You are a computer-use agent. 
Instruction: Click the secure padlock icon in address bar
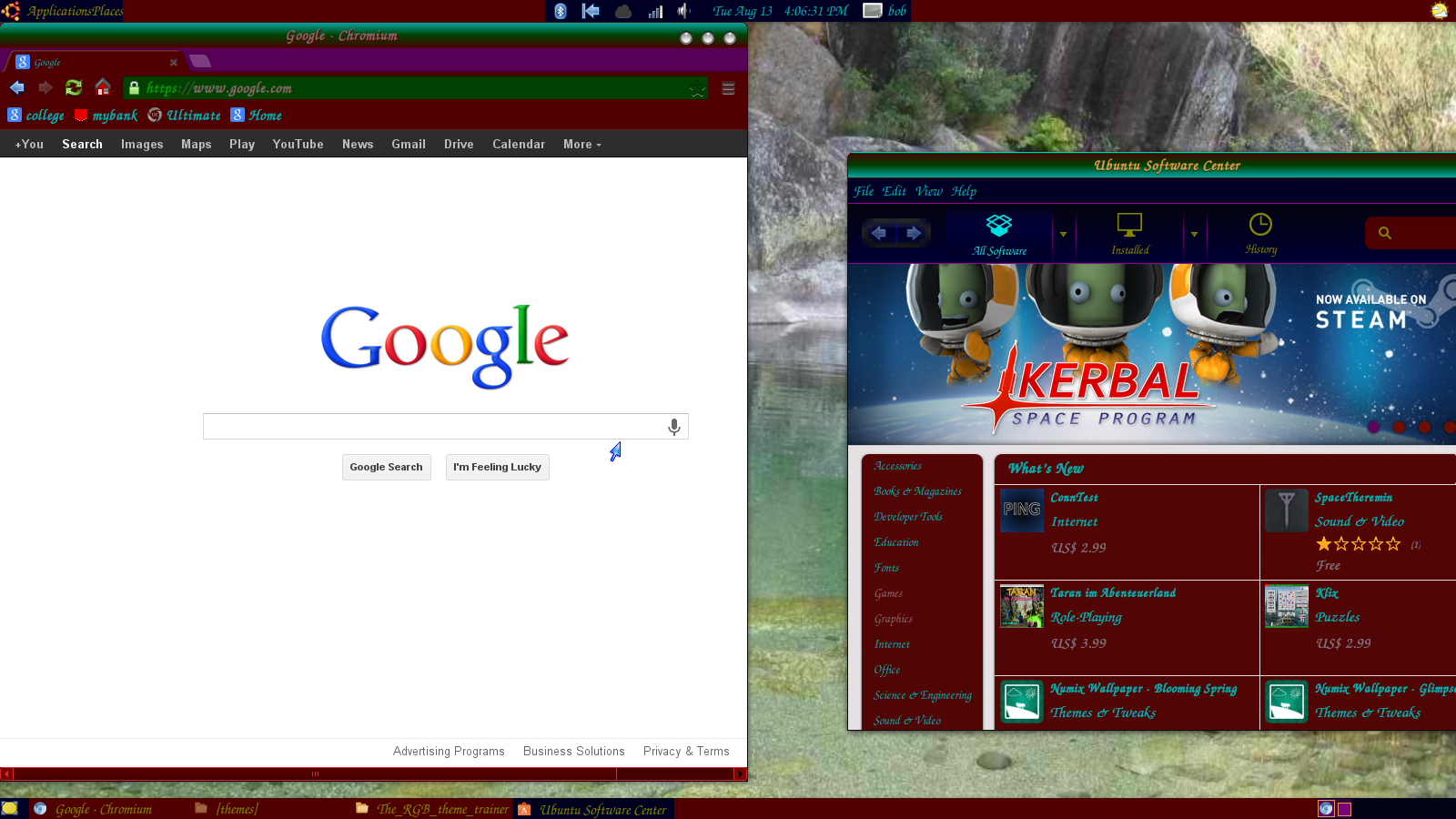(134, 88)
